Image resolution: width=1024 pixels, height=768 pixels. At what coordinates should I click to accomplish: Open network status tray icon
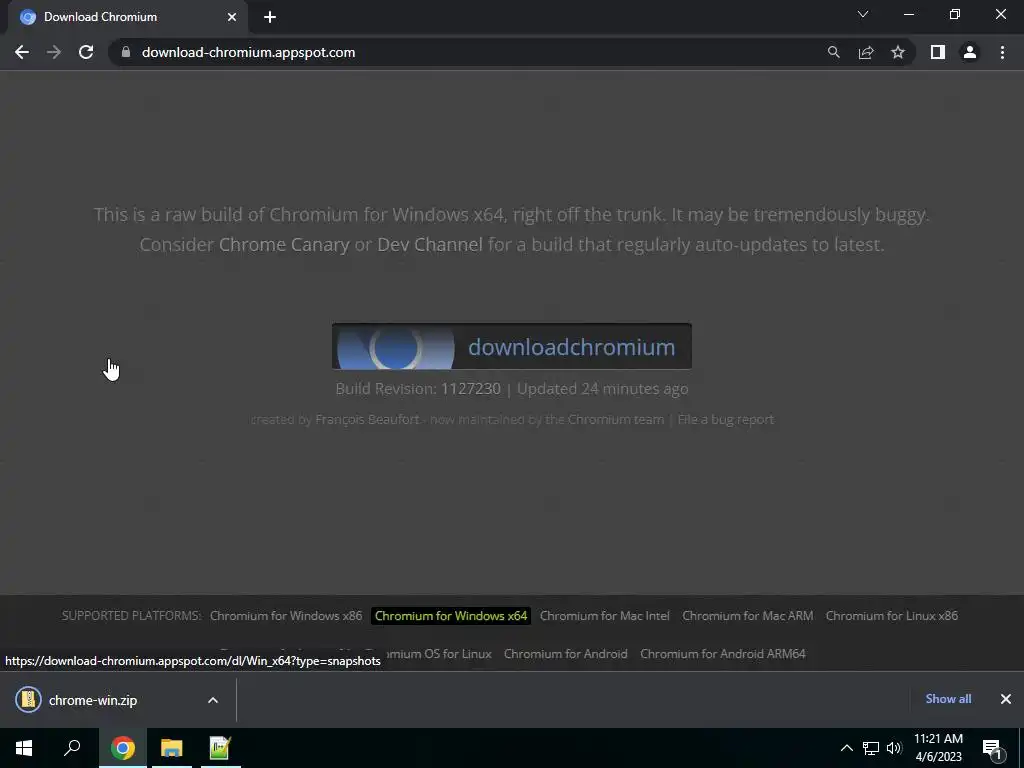(871, 748)
